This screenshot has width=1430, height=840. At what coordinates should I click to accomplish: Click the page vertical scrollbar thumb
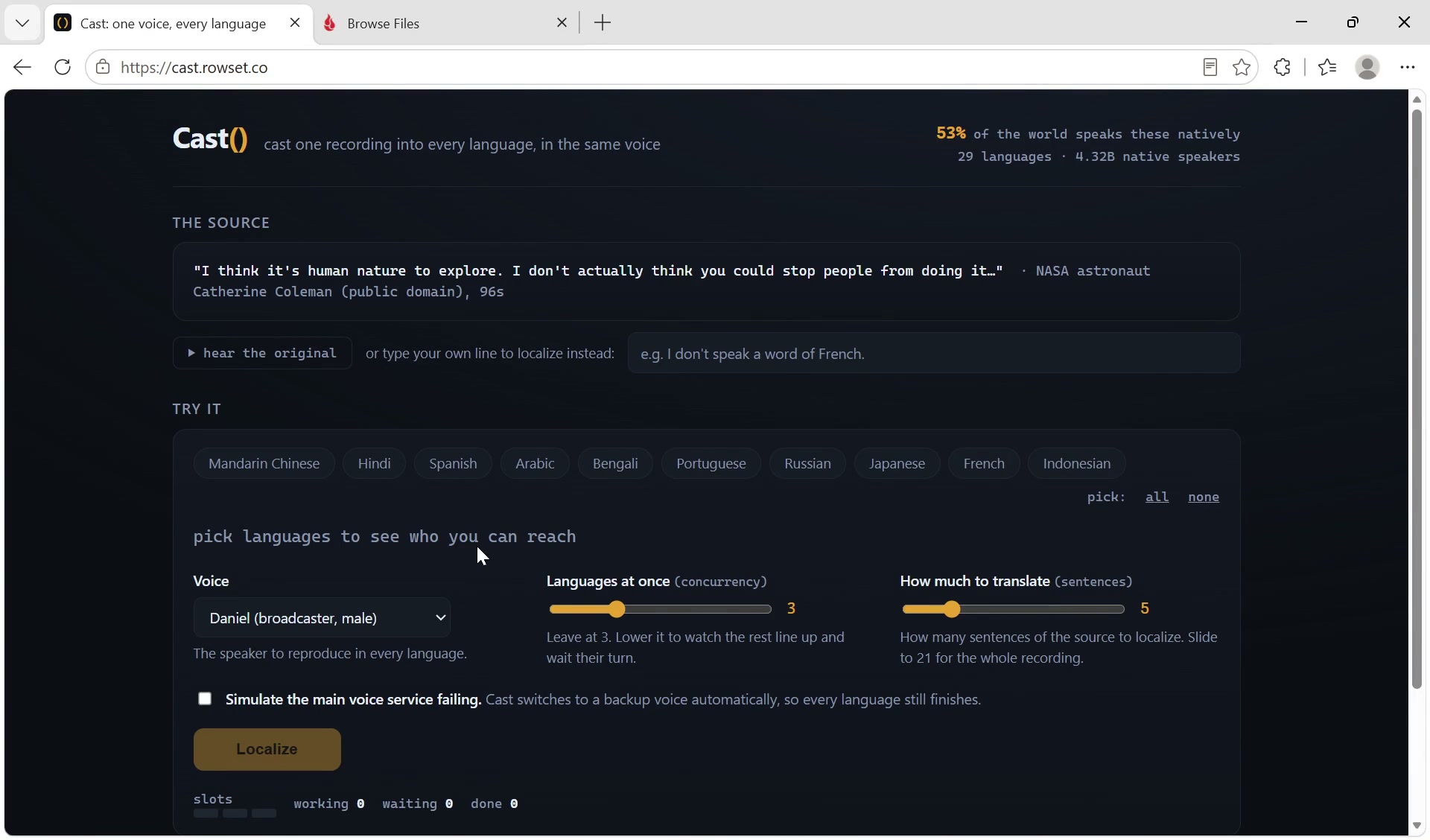[1417, 400]
